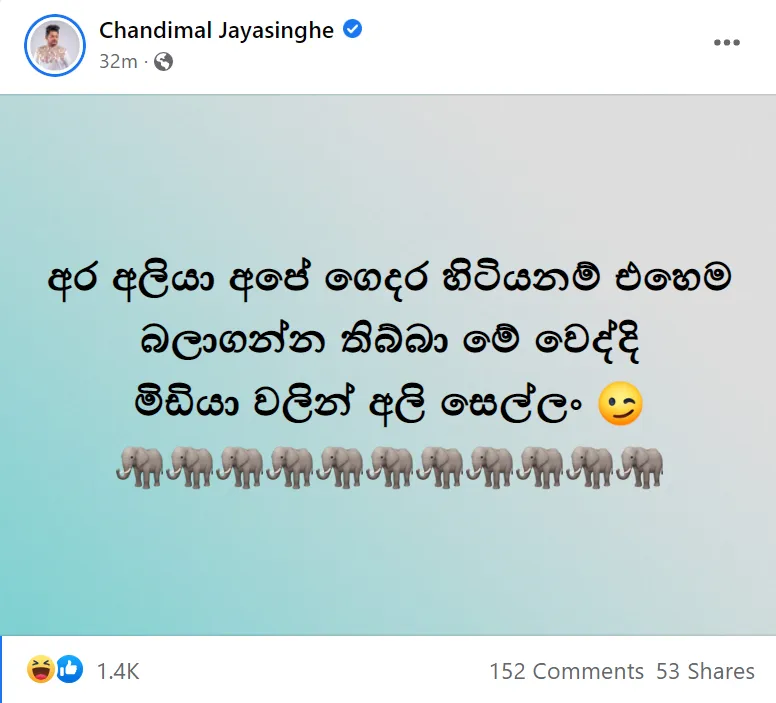Click the second line of Sinhala post text
The width and height of the screenshot is (776, 703).
389,341
